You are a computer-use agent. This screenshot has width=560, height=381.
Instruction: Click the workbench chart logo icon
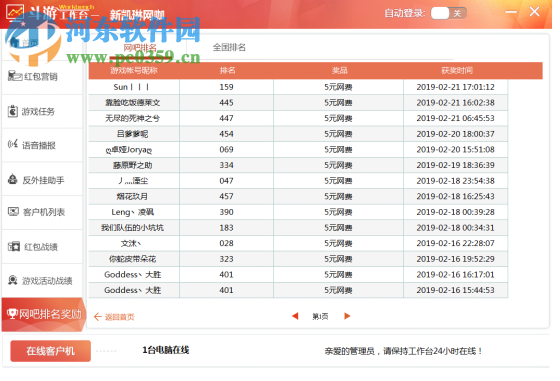pyautogui.click(x=15, y=12)
